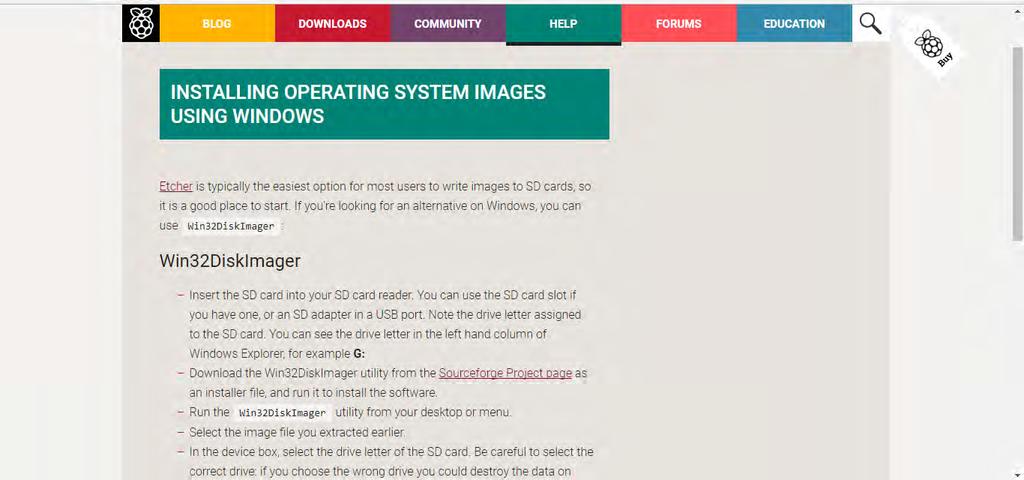Click the 'In the device box' instruction step

coord(391,461)
